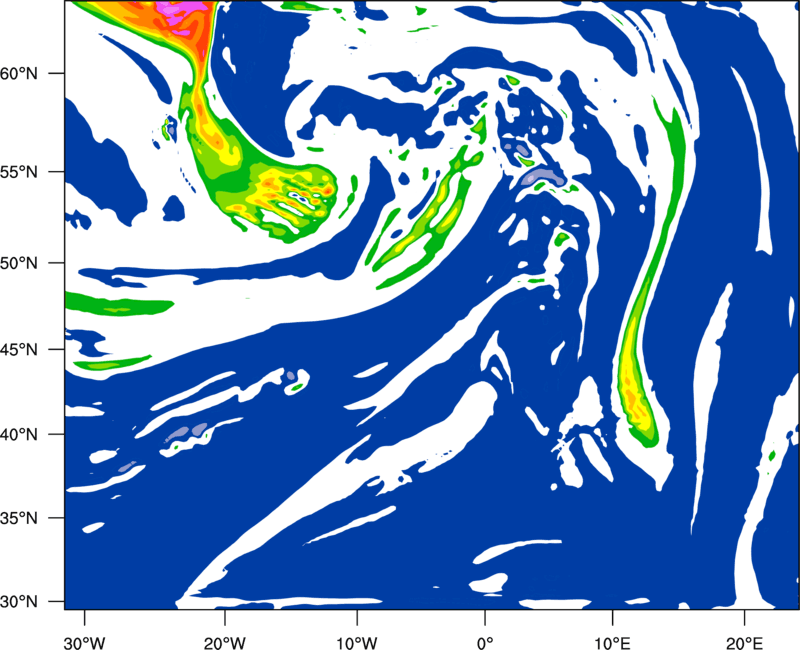Click the 10°W longitude label
Image resolution: width=800 pixels, height=650 pixels.
coord(357,643)
